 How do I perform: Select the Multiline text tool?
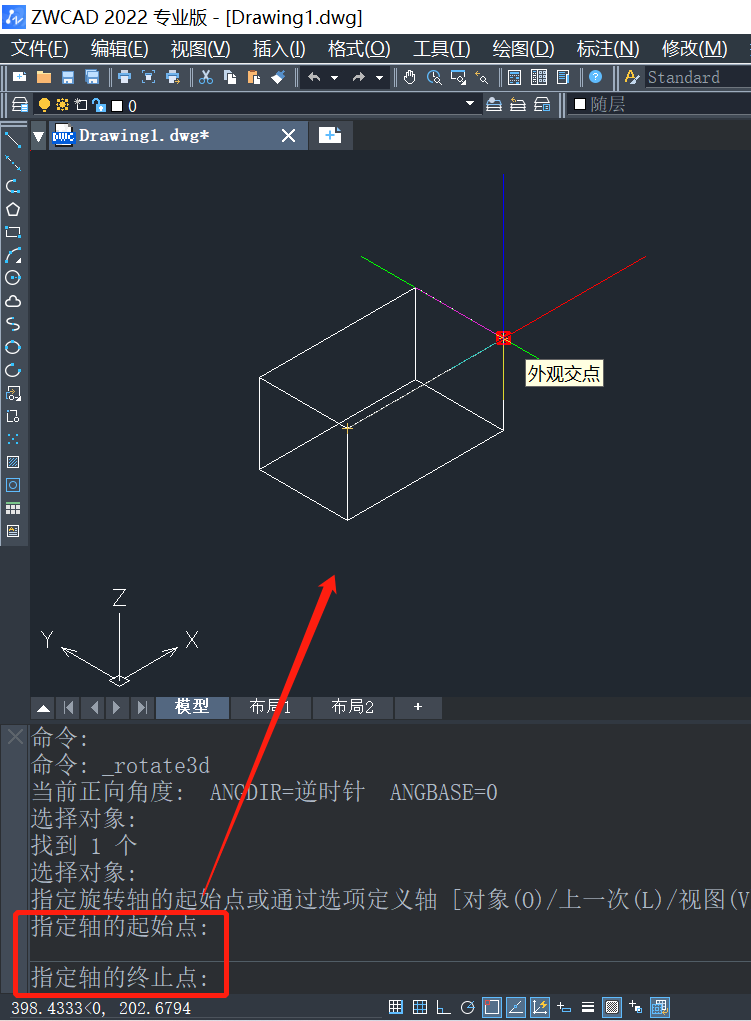13,531
